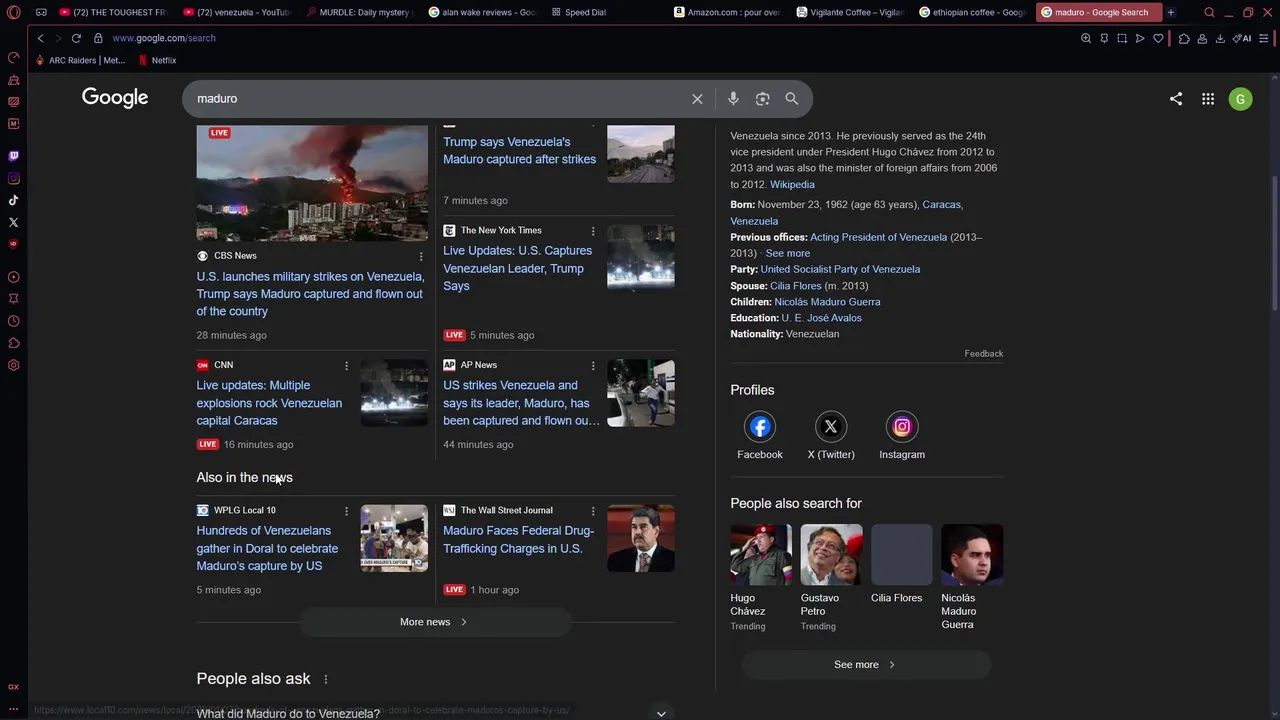The height and width of the screenshot is (720, 1280).
Task: Click the www.google.com address bar
Action: pos(163,38)
